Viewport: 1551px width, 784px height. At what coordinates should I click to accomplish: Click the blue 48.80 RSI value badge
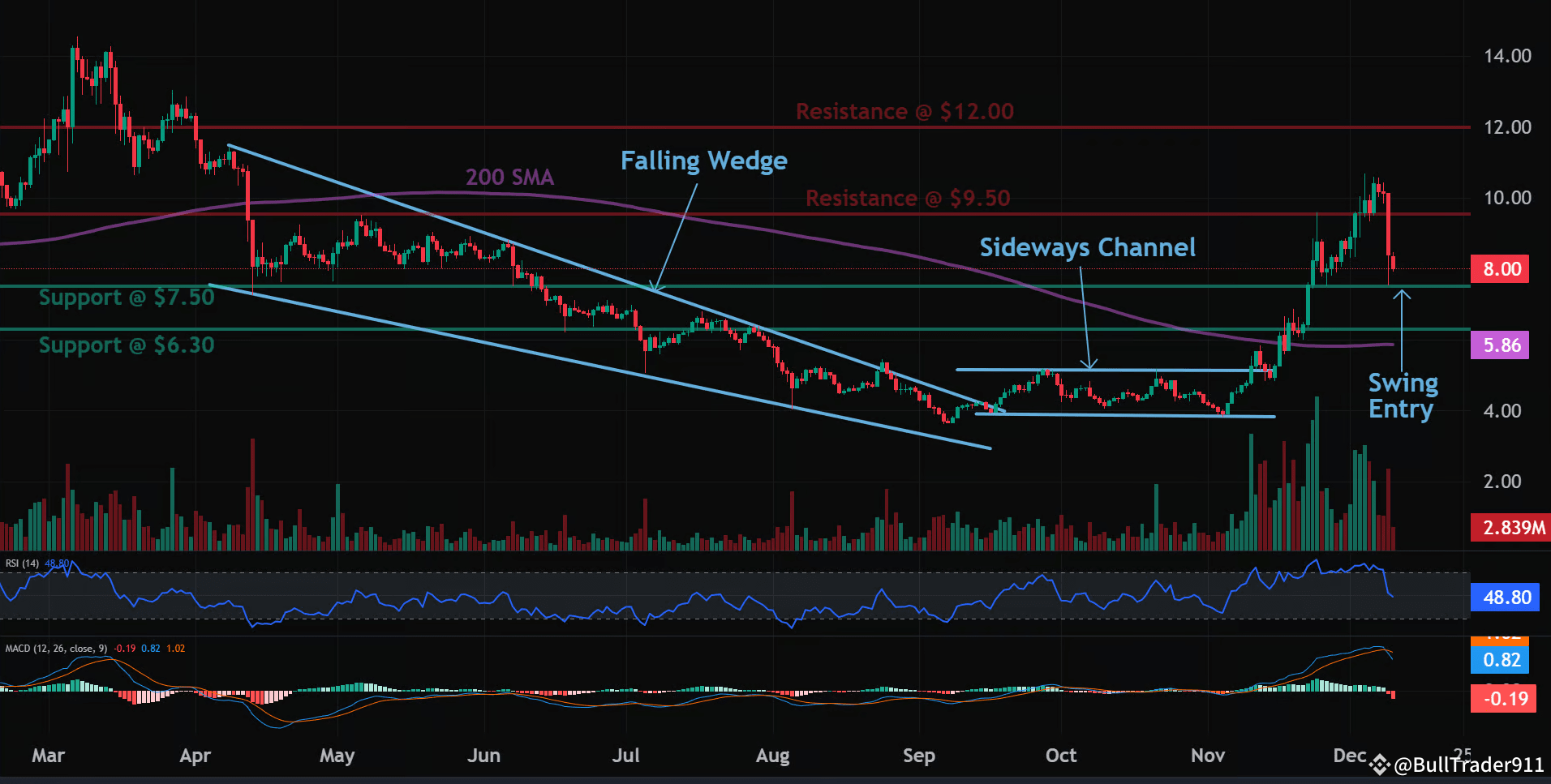tap(1505, 598)
